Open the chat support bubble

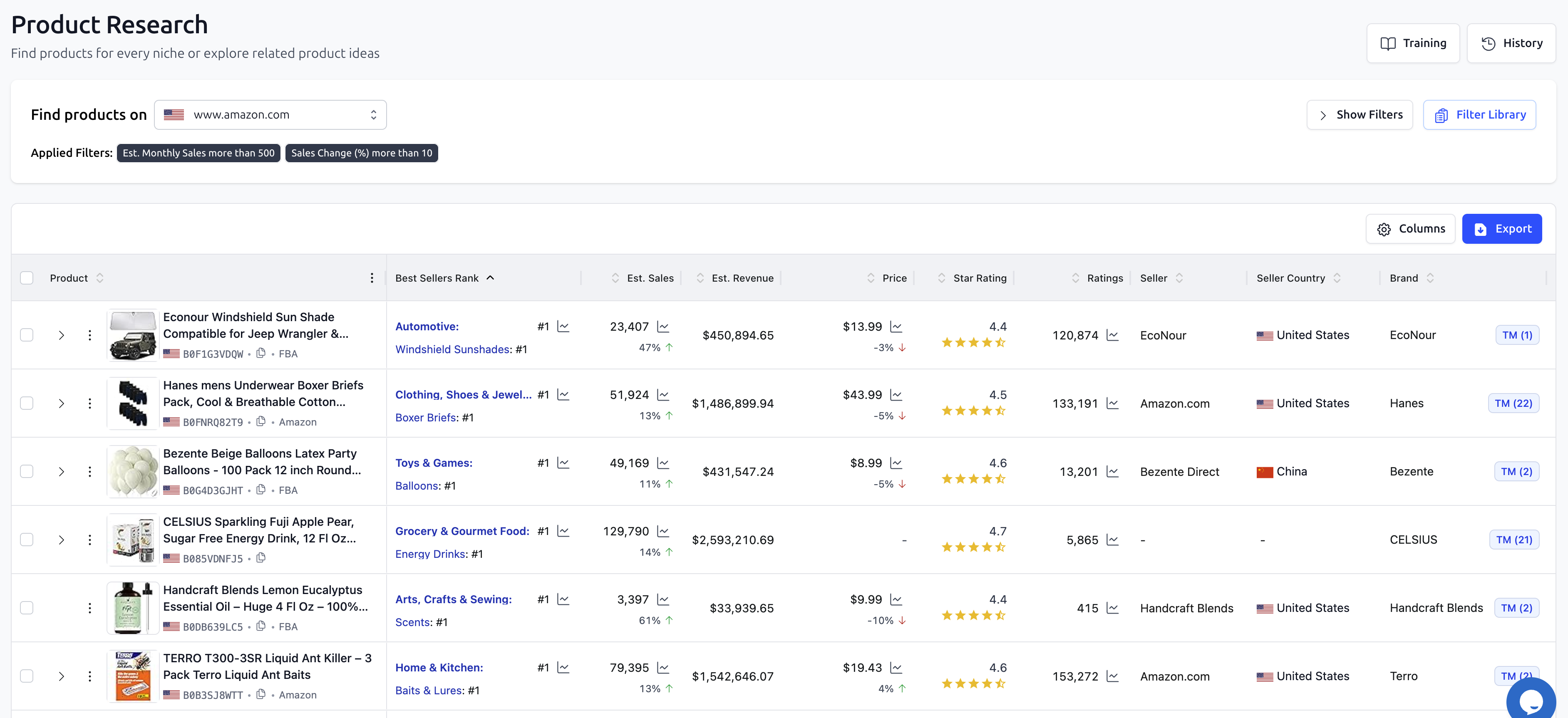1531,700
